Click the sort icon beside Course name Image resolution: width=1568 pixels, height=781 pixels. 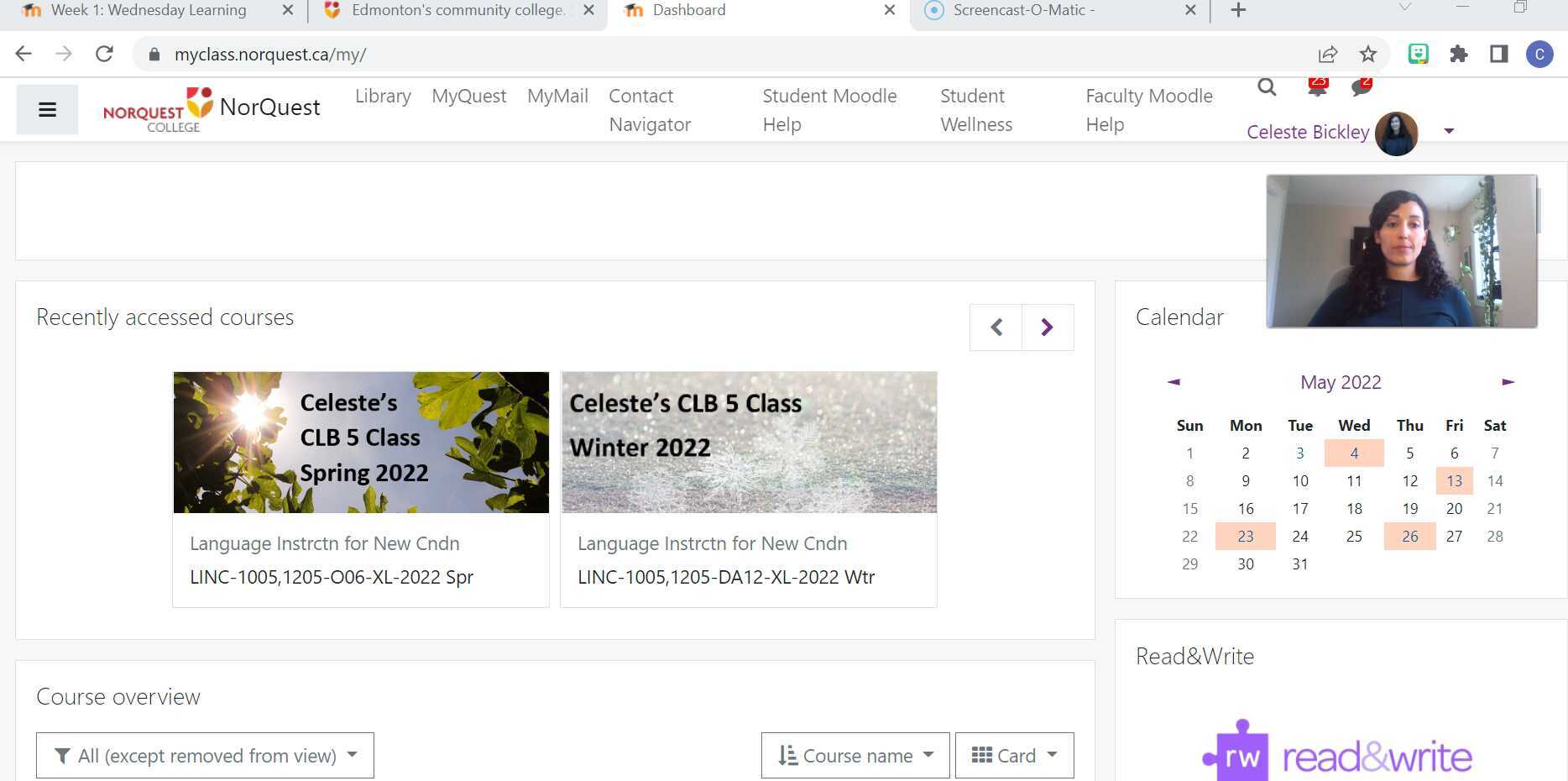coord(787,755)
